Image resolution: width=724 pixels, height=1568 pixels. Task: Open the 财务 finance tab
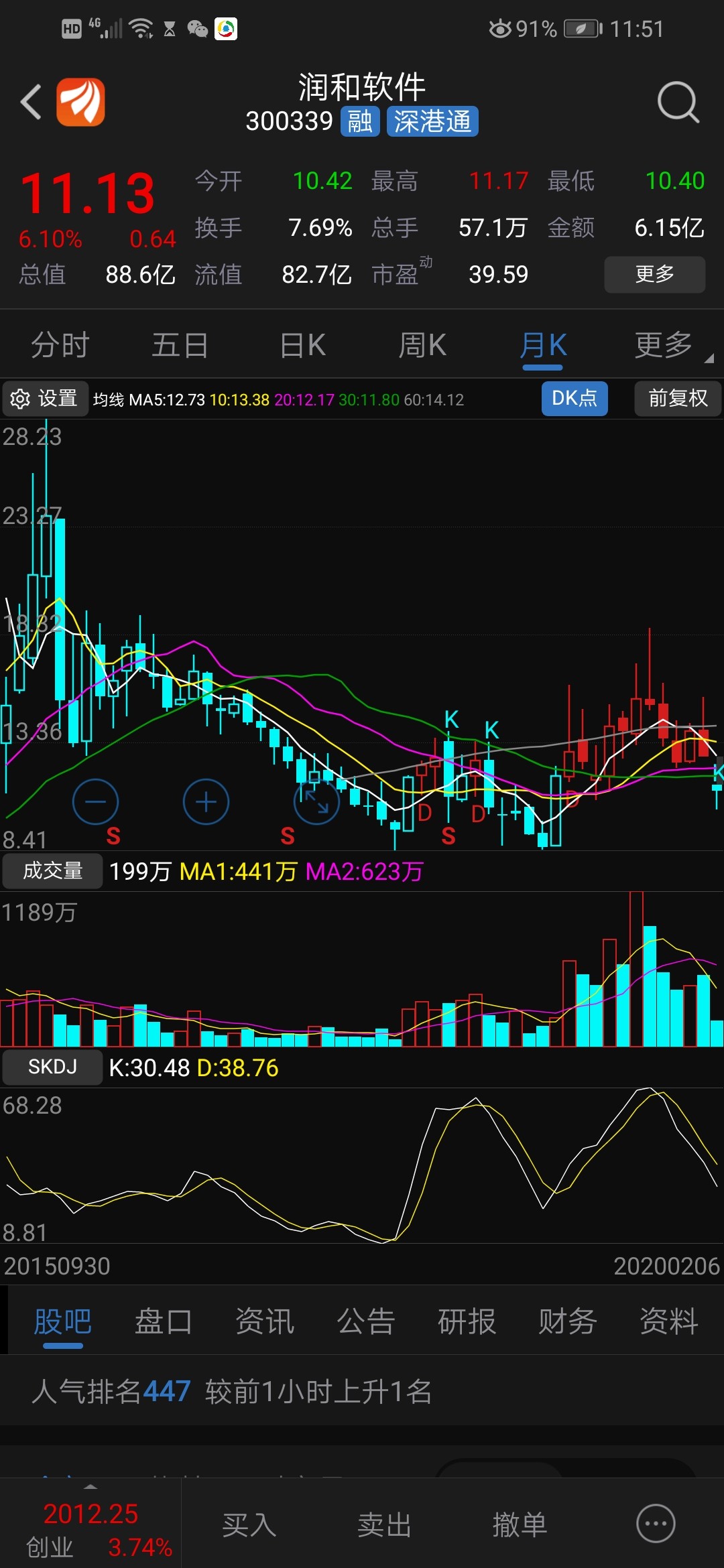(x=568, y=1321)
